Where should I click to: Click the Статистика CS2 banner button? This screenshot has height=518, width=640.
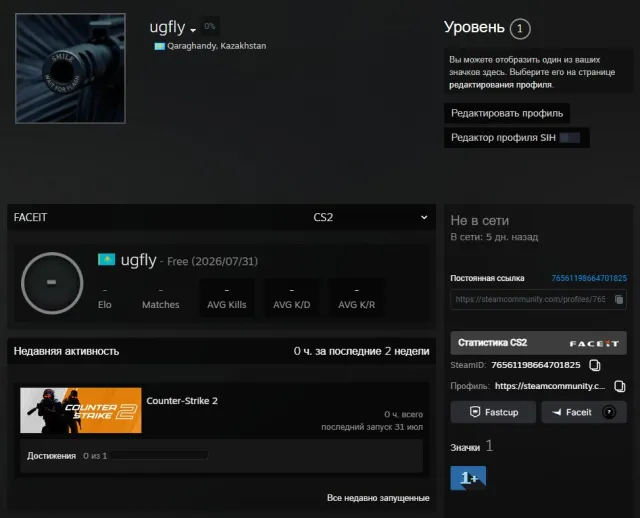[538, 343]
